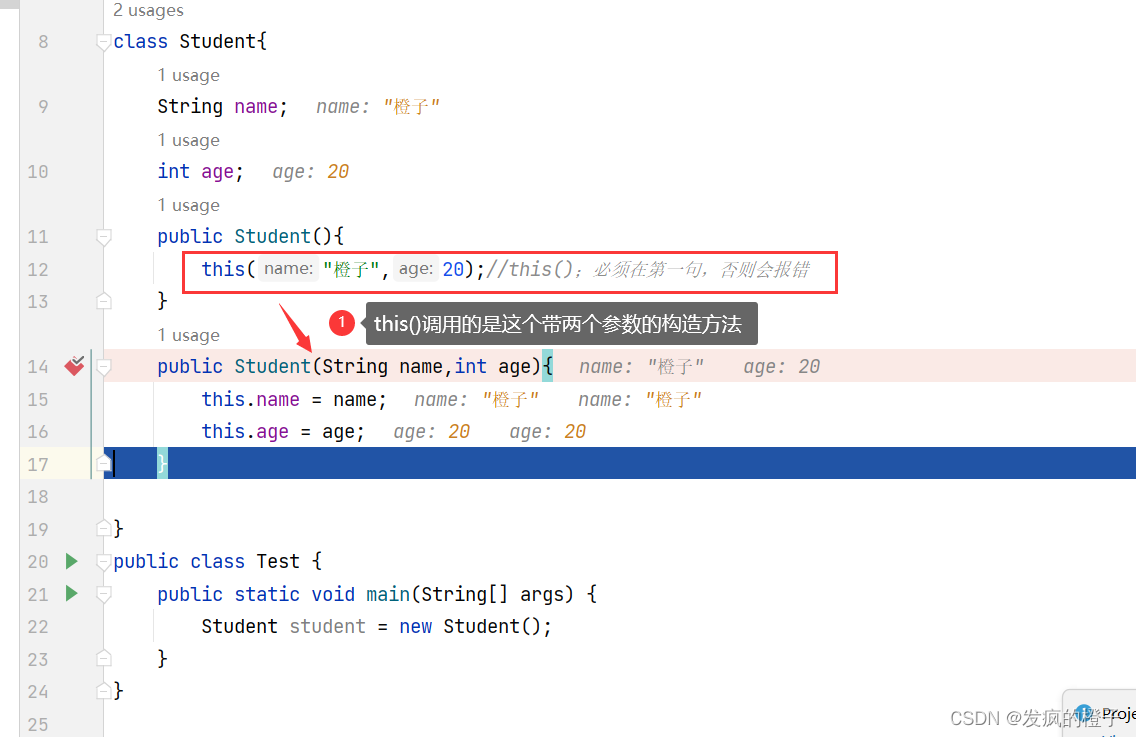The height and width of the screenshot is (737, 1136).
Task: Open "1 usage" hint above String name
Action: pos(188,75)
